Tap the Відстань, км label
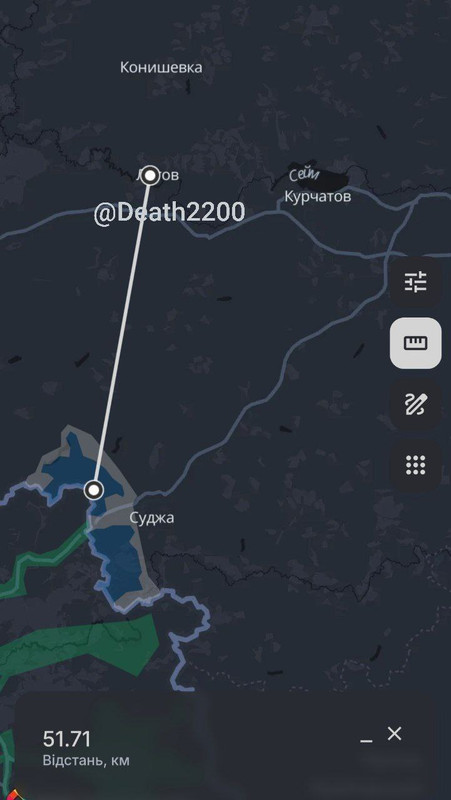451x800 pixels. (x=86, y=761)
